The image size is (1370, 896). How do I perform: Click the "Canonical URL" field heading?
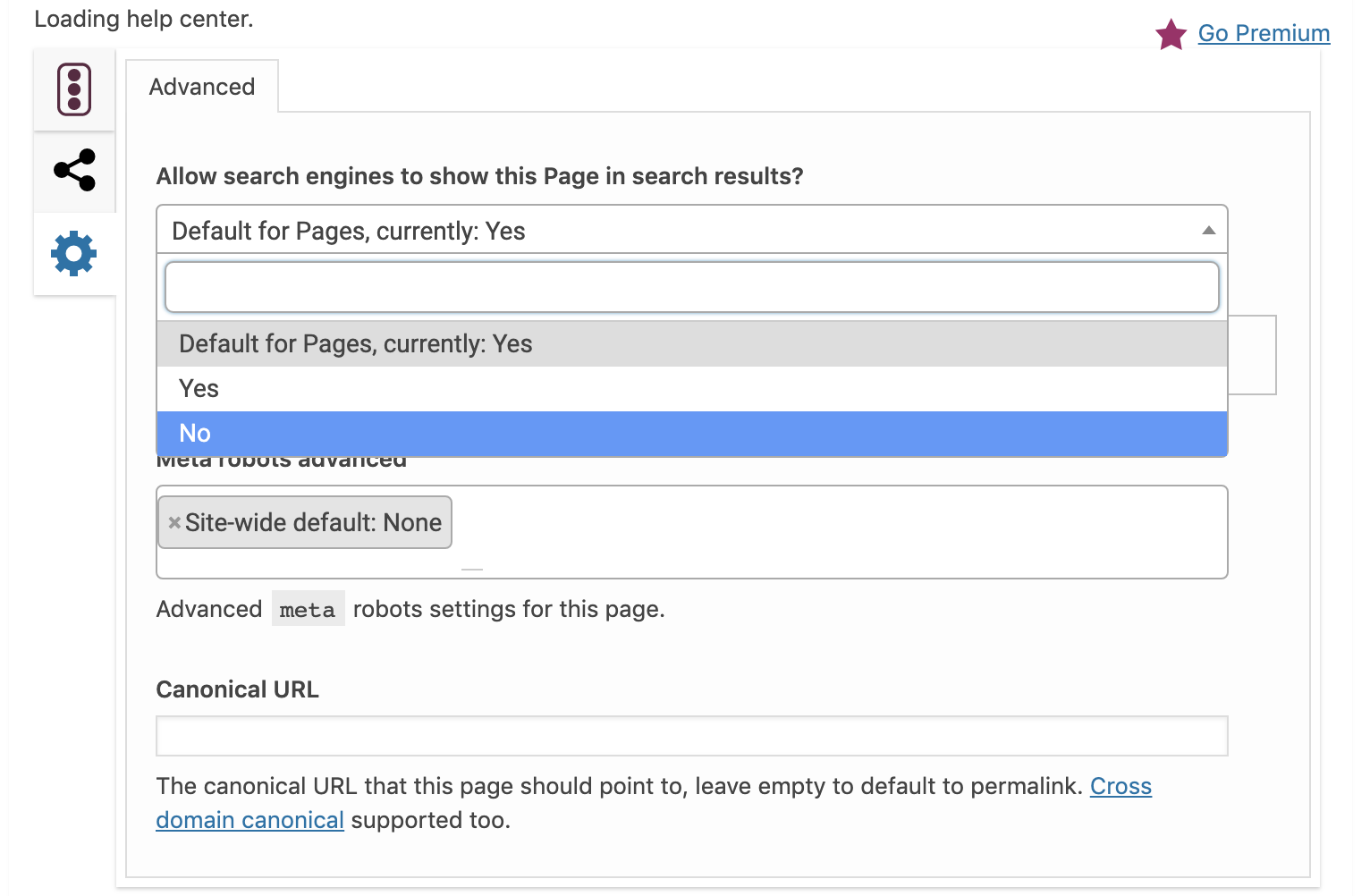click(237, 689)
